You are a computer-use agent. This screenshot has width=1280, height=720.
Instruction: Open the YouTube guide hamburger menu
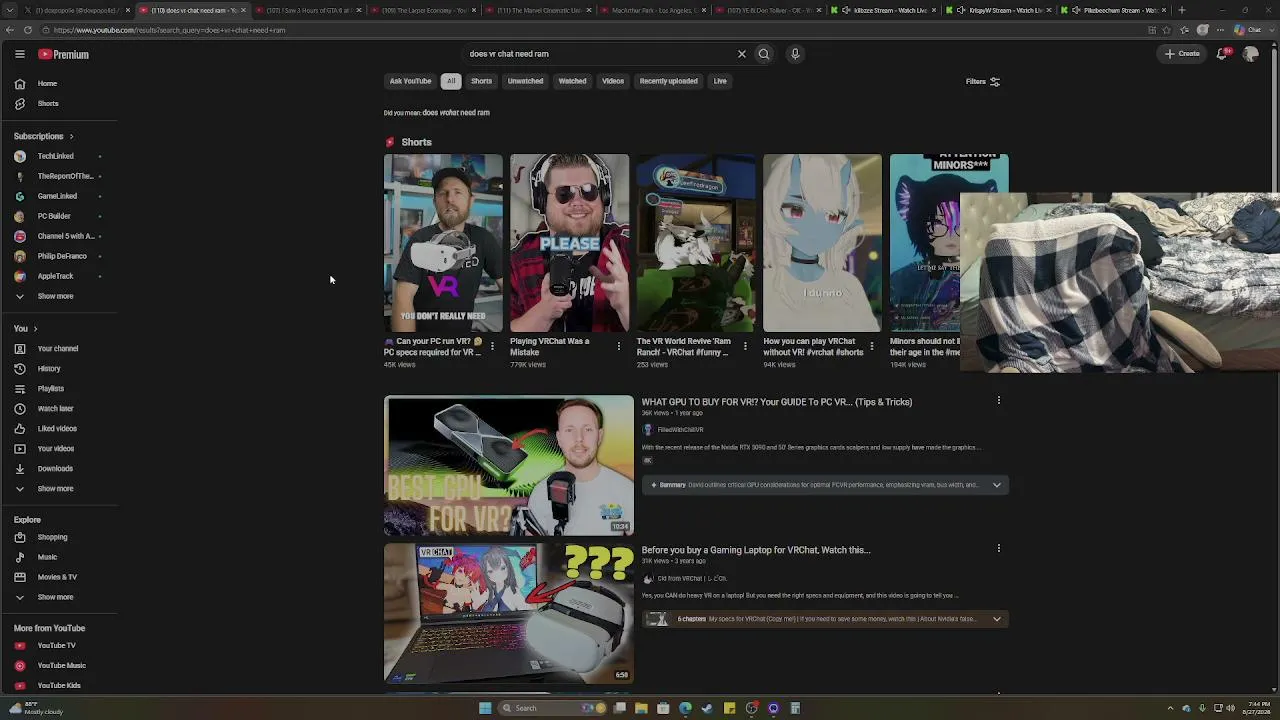tap(19, 54)
